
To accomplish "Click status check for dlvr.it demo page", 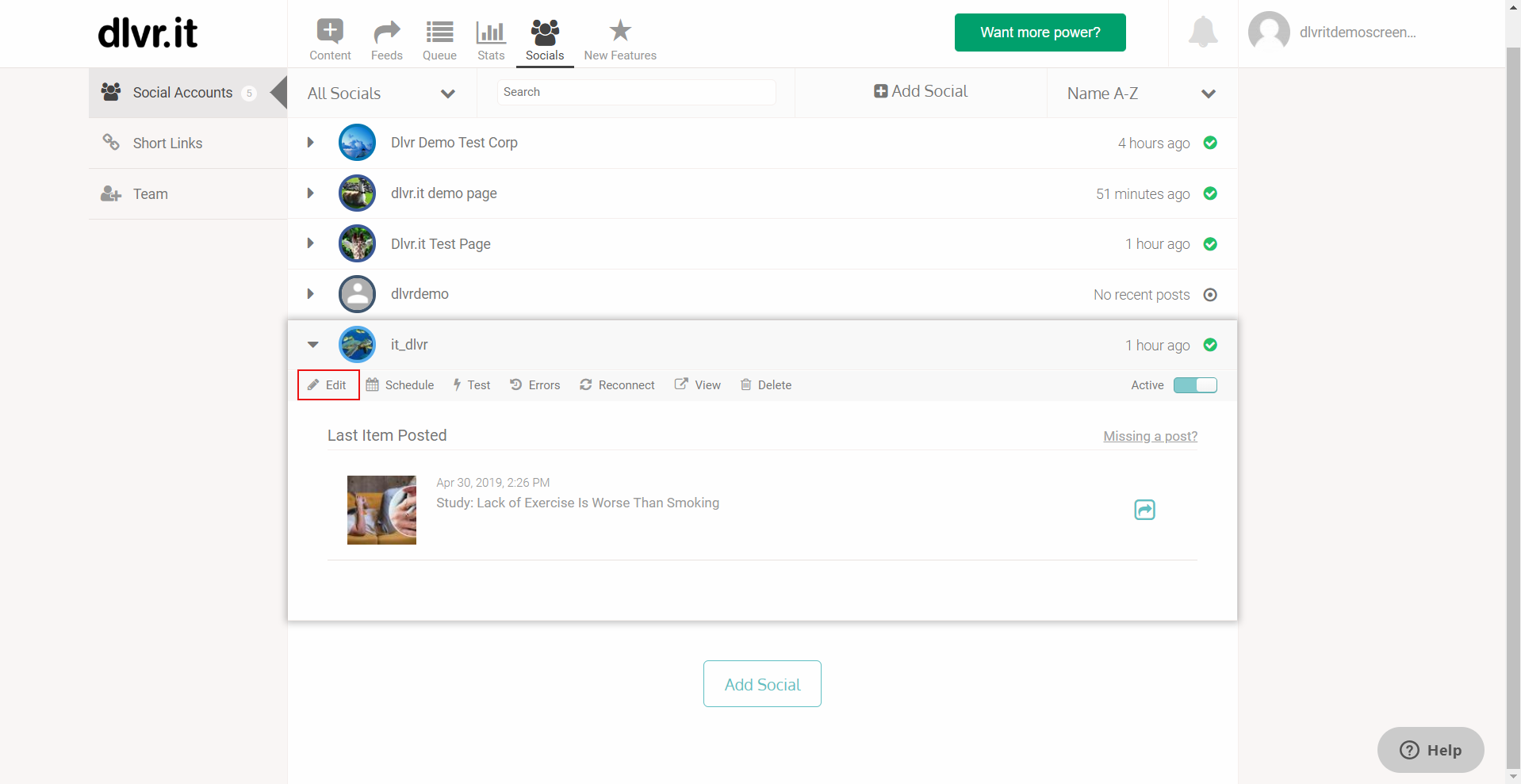I will tap(1210, 193).
